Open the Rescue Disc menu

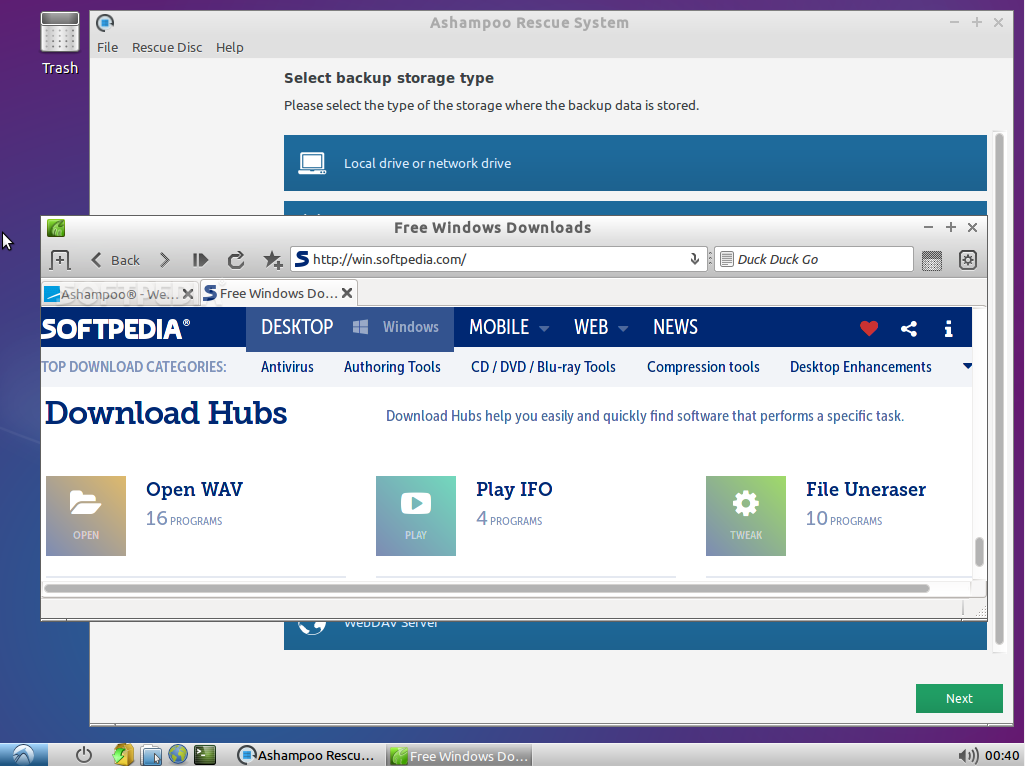pyautogui.click(x=167, y=48)
